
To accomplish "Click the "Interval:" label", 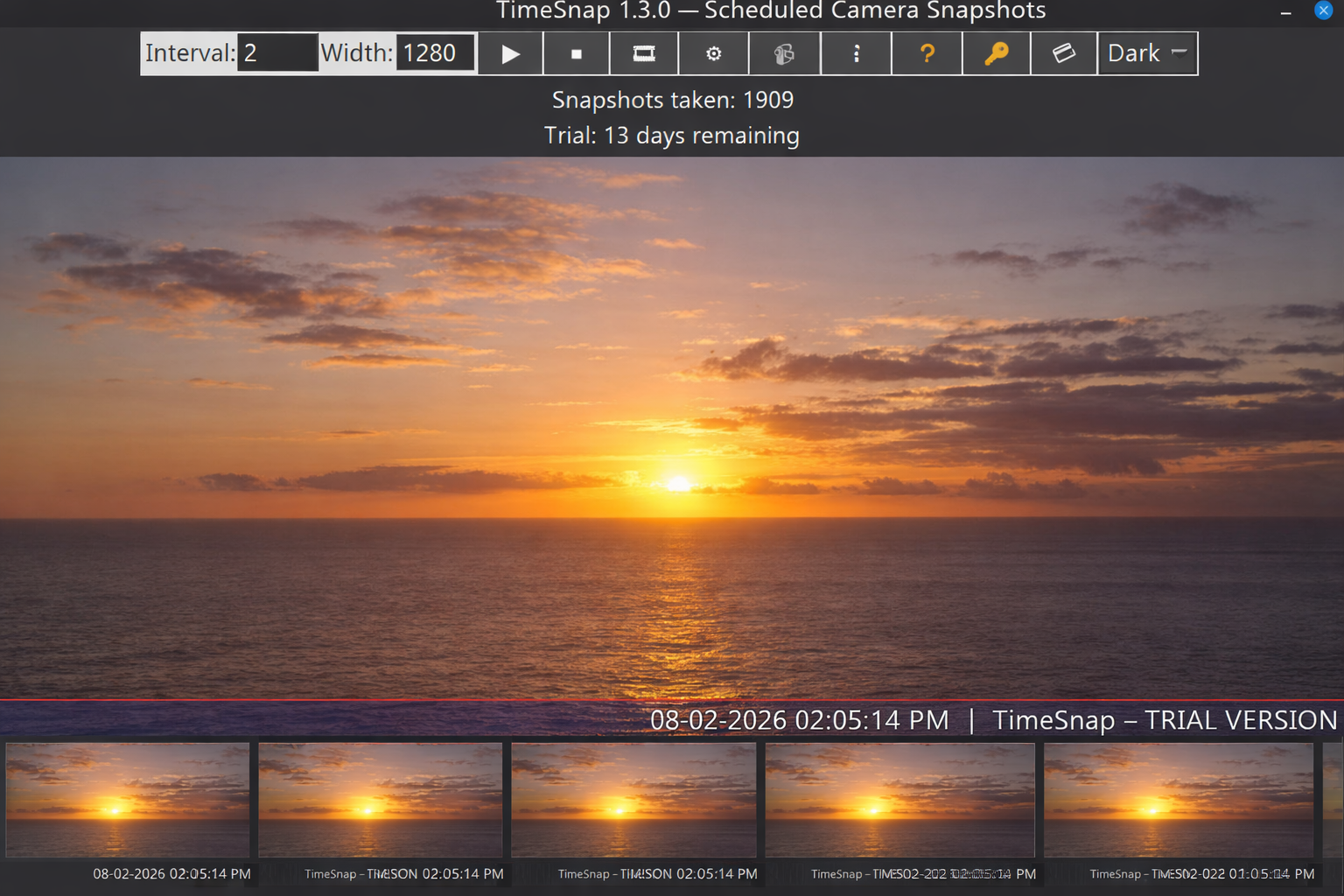I will pos(190,53).
